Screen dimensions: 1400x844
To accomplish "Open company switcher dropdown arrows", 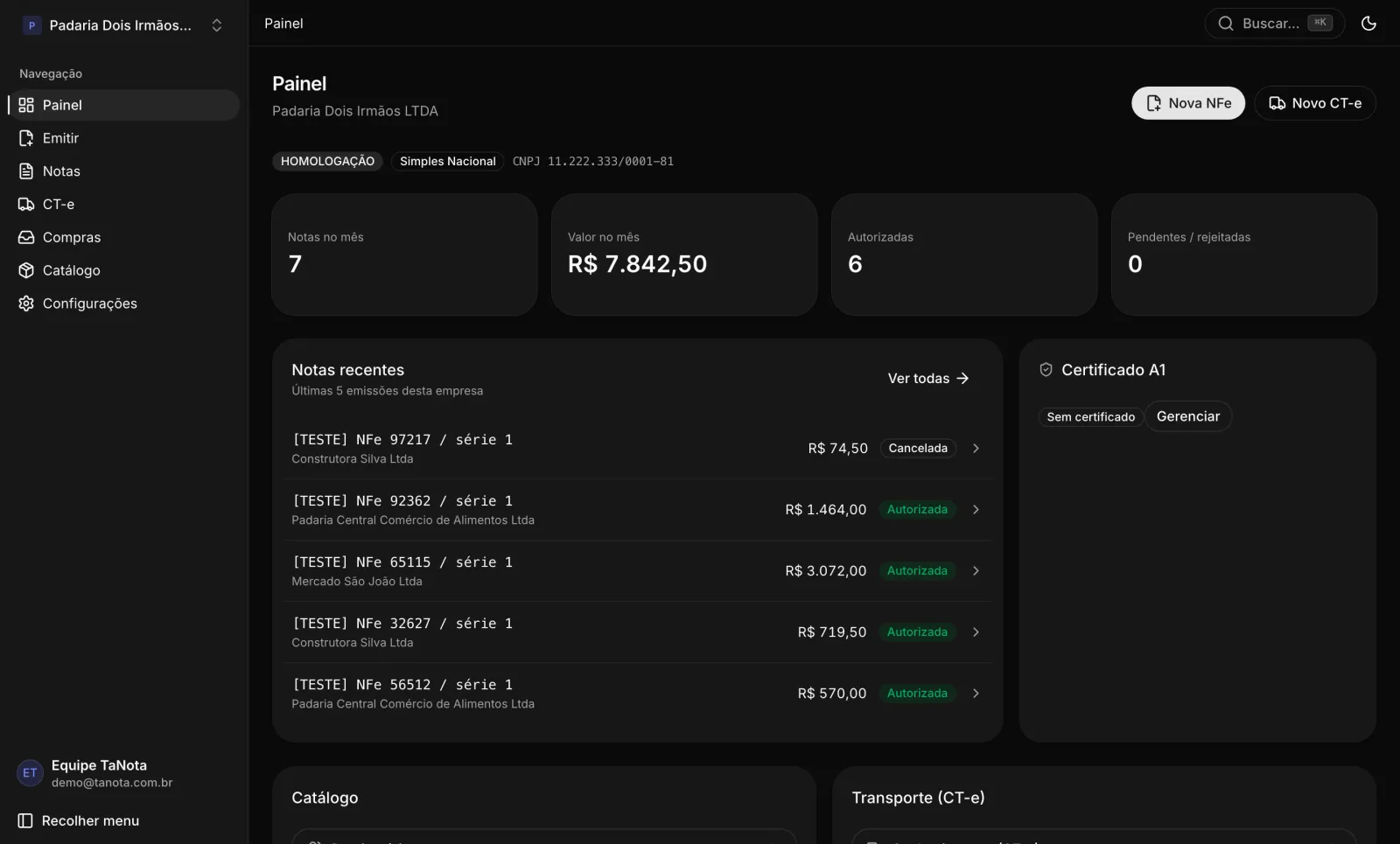I will tap(217, 25).
